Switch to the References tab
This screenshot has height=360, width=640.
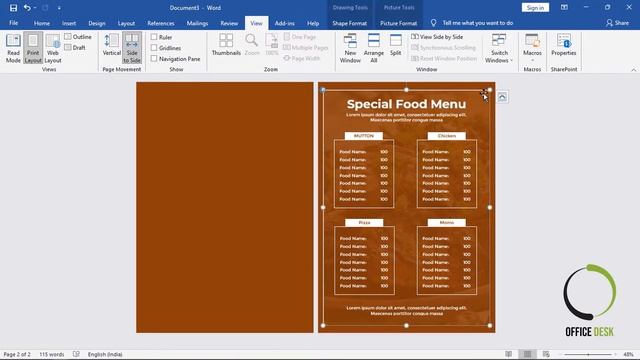[x=161, y=23]
